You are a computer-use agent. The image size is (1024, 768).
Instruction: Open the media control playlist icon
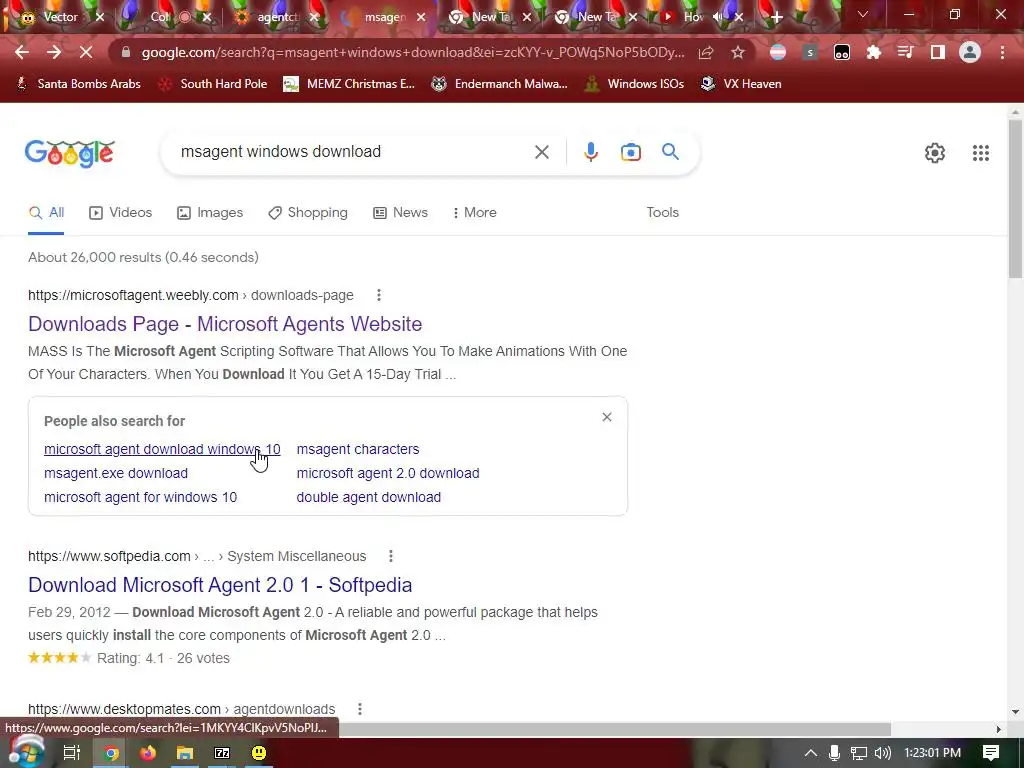[906, 52]
